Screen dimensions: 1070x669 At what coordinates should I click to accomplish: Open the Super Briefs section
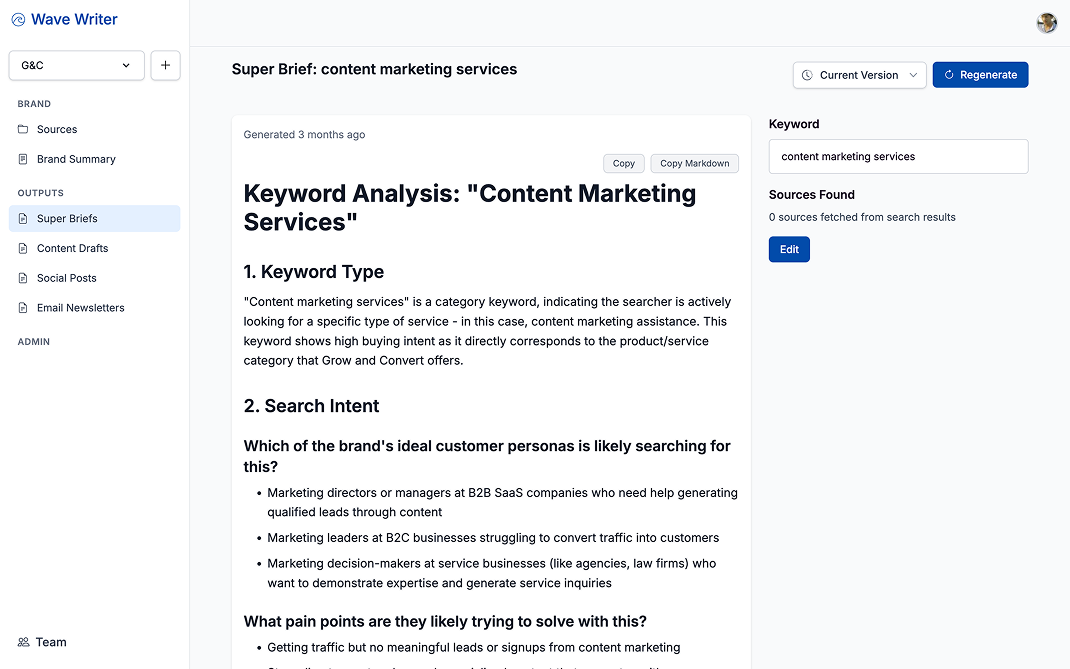point(67,219)
